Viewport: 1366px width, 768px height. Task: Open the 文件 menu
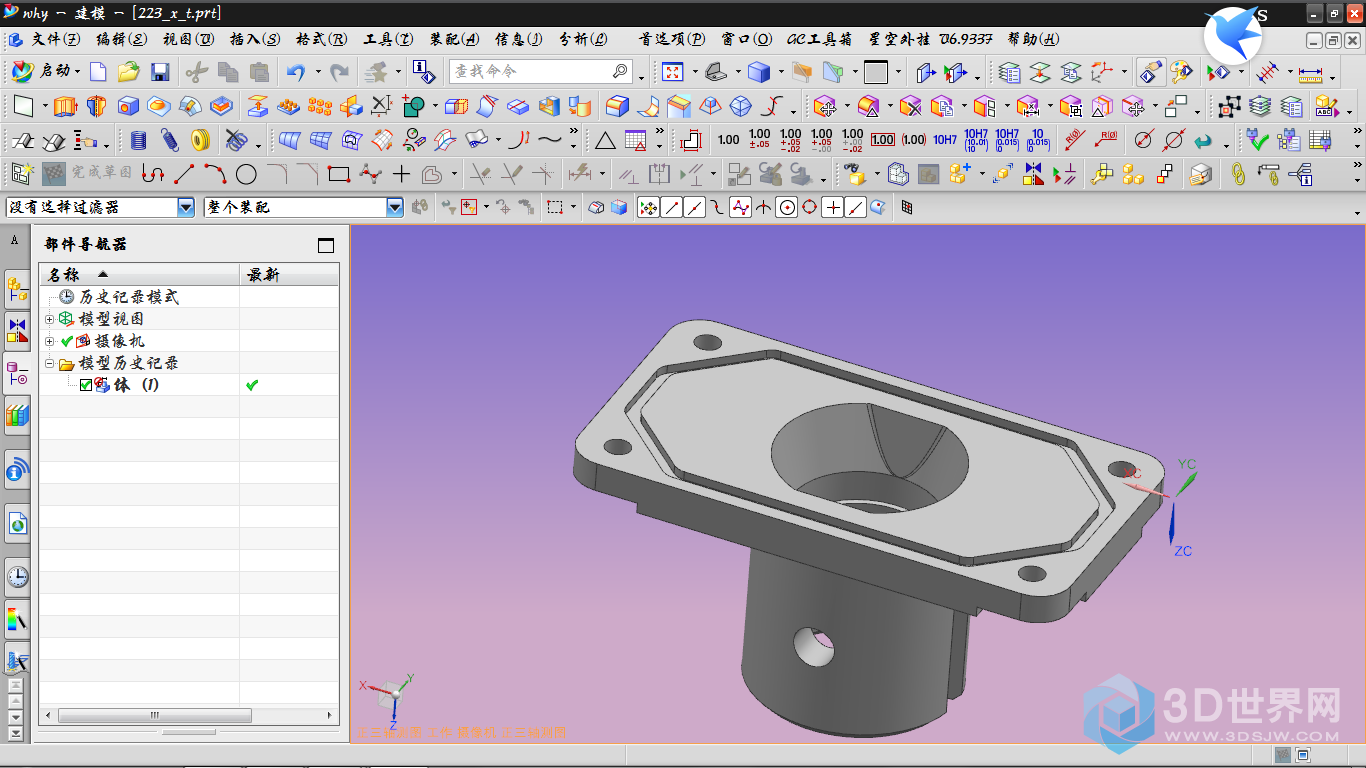coord(56,39)
